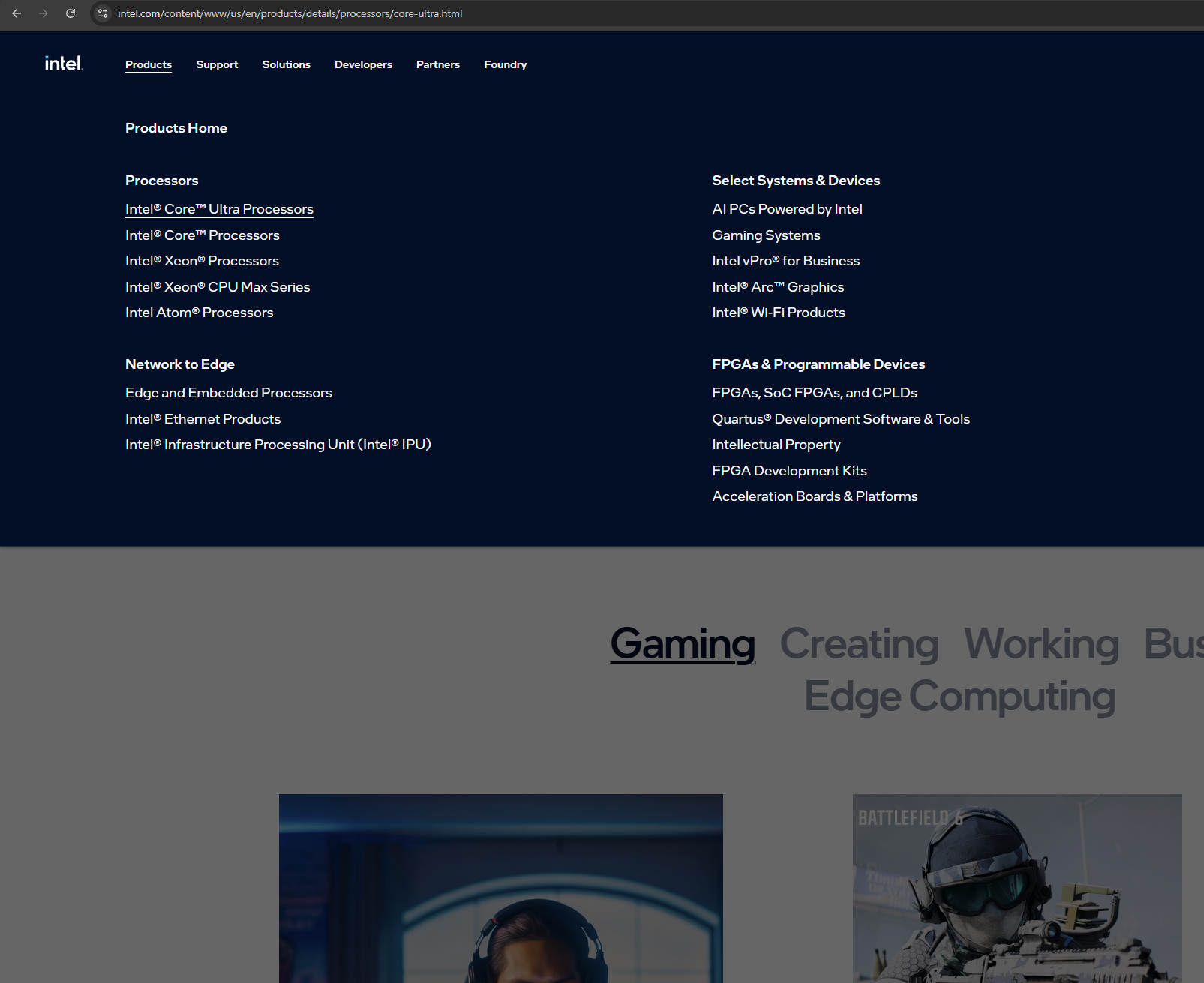Click the Intel logo
Viewport: 1204px width, 983px height.
[x=63, y=64]
